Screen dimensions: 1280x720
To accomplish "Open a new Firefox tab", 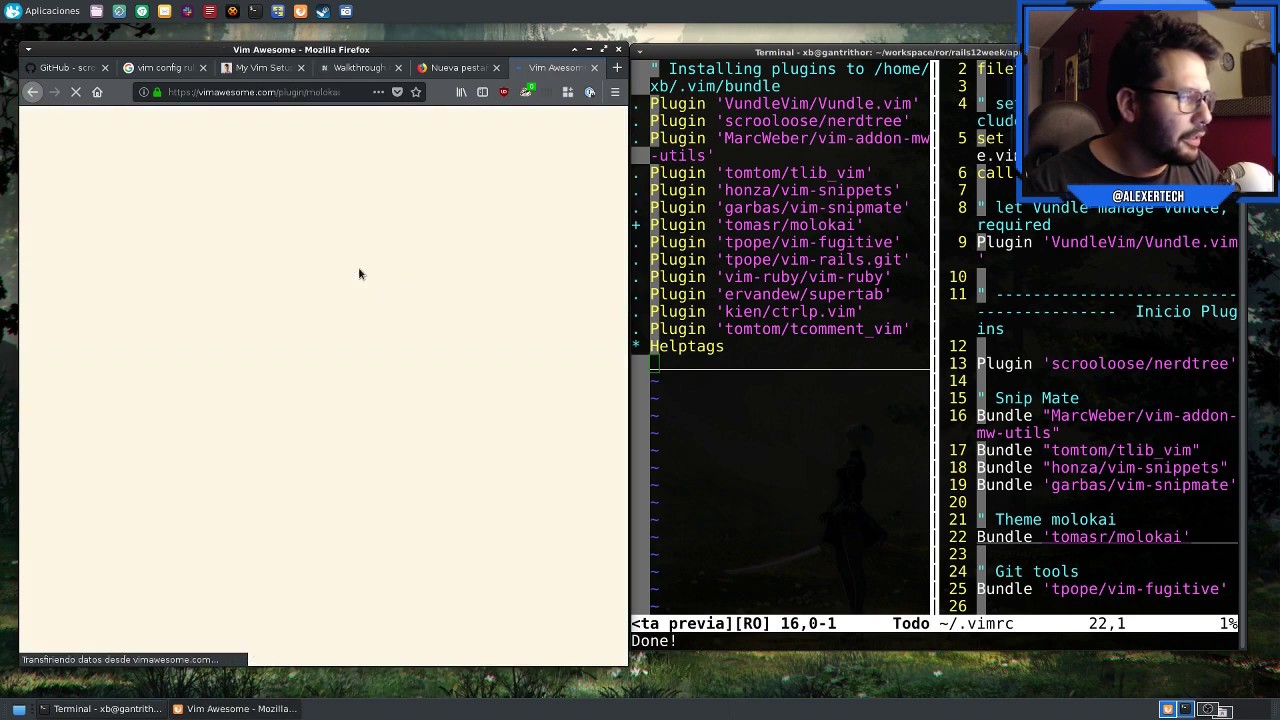I will 617,68.
